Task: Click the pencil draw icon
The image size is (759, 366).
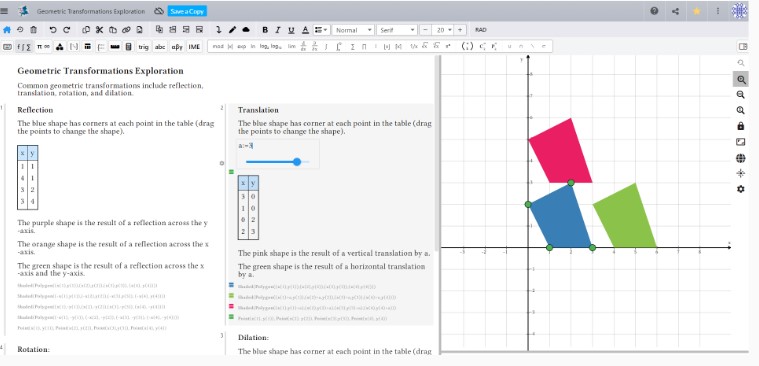Action: coord(232,30)
